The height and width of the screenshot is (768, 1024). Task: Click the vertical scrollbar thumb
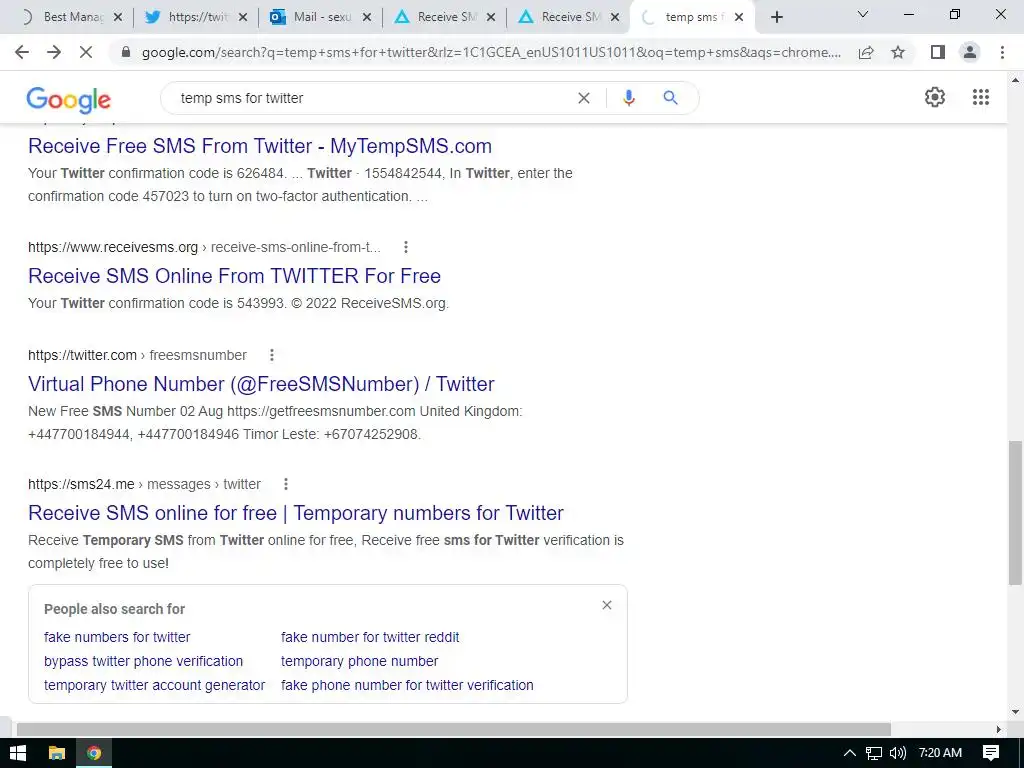click(x=1015, y=513)
